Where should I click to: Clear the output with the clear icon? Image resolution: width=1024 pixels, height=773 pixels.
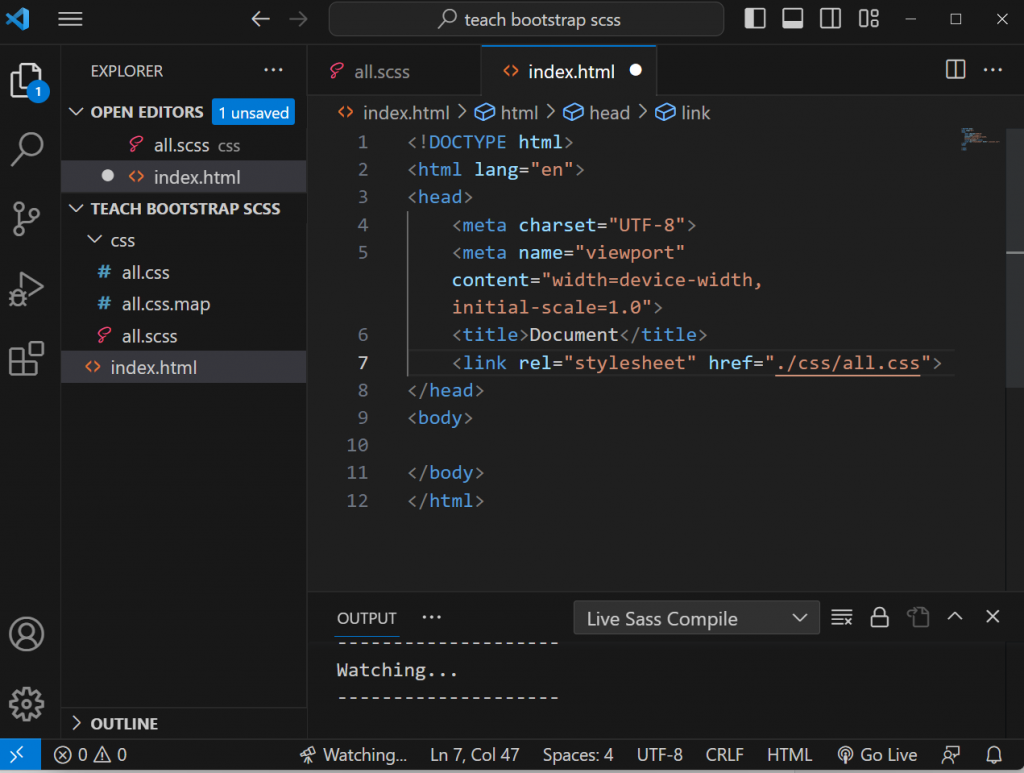[842, 617]
